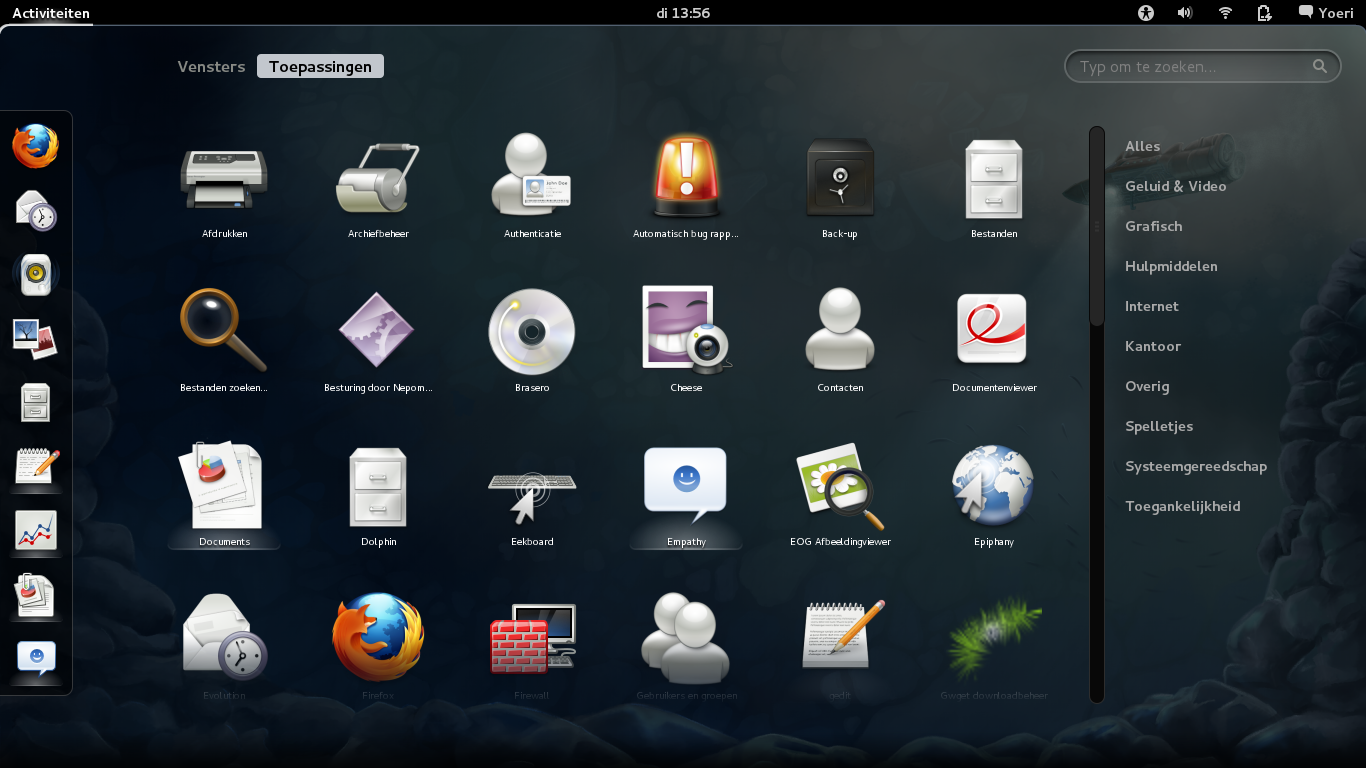The height and width of the screenshot is (768, 1366).
Task: Open the Epiphany web browser
Action: 994,496
